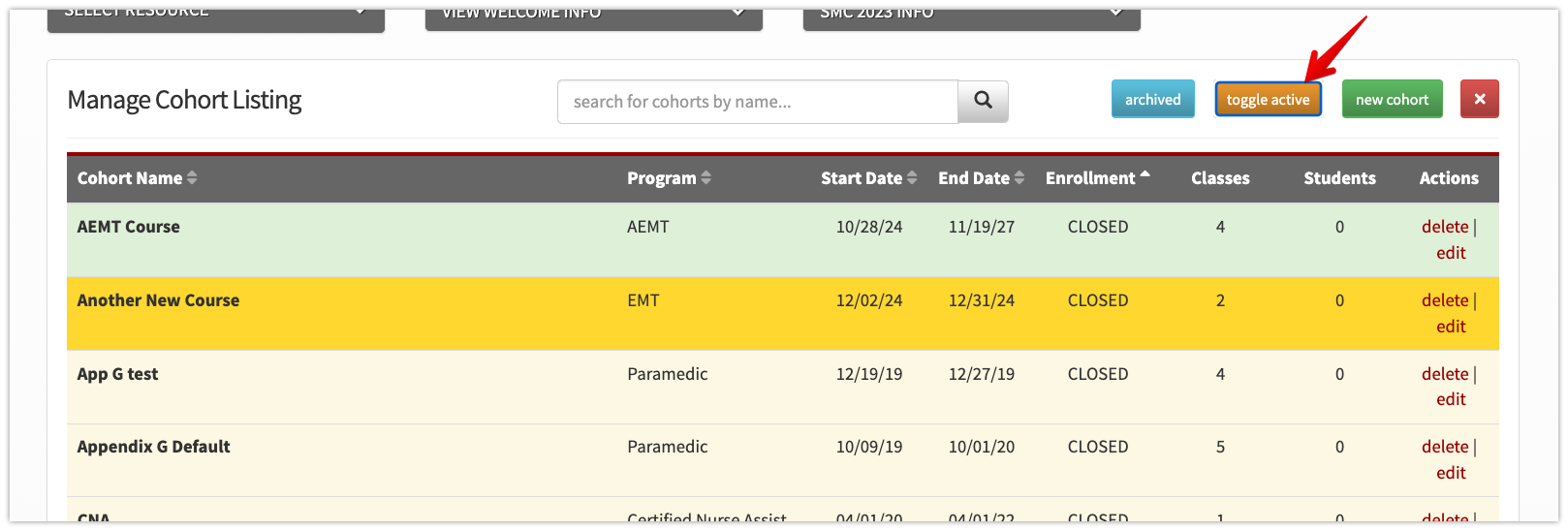
Task: Click start date 12/02/24
Action: tap(869, 300)
